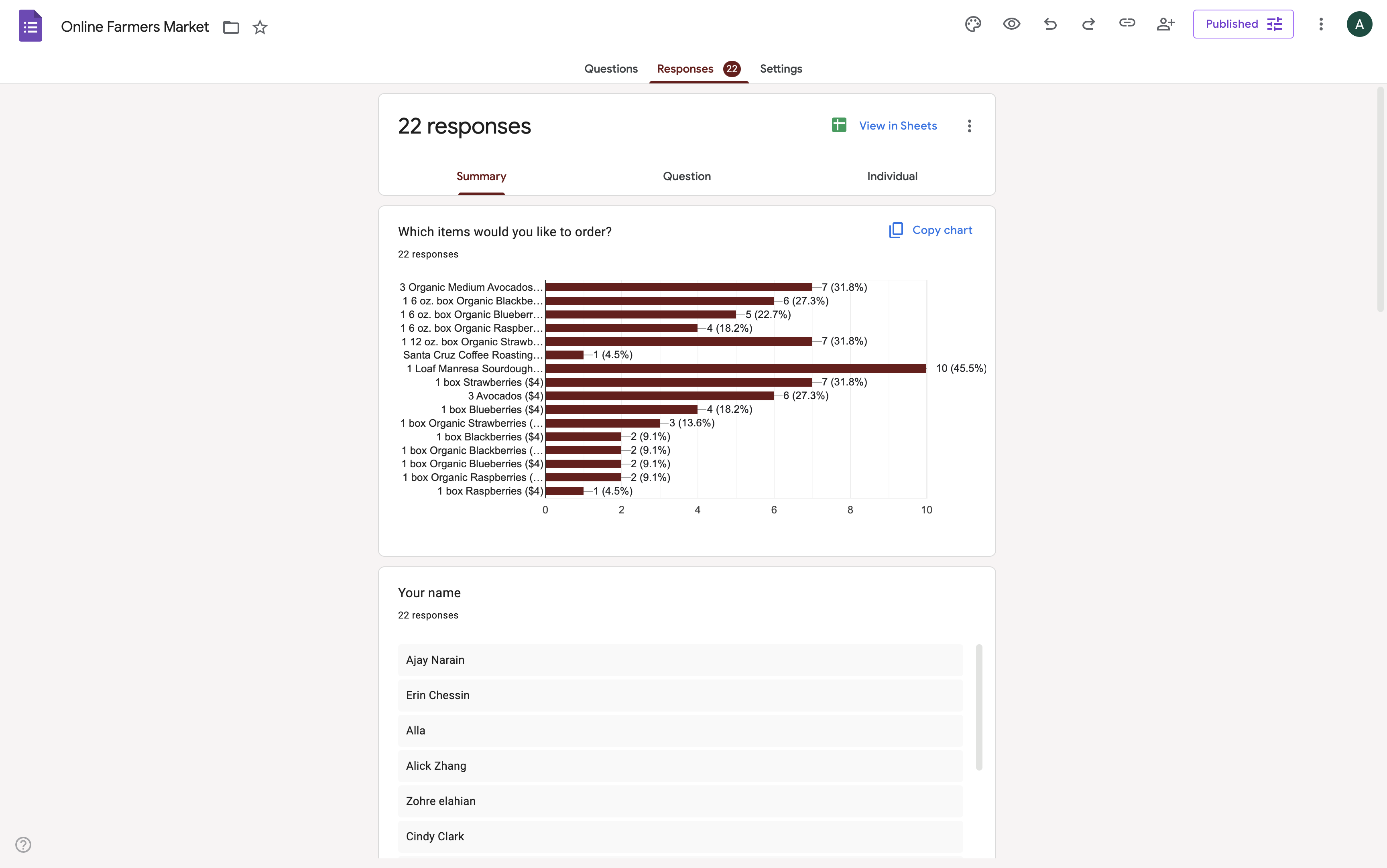This screenshot has height=868, width=1387.
Task: Open the form's more options menu
Action: 1320,24
